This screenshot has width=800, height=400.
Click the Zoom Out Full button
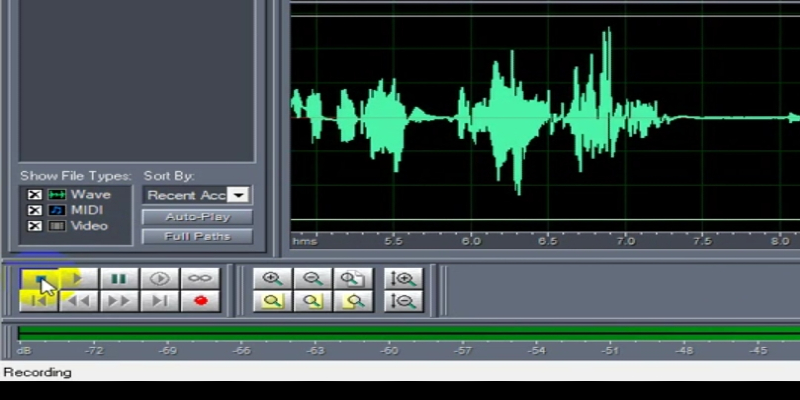pyautogui.click(x=352, y=279)
